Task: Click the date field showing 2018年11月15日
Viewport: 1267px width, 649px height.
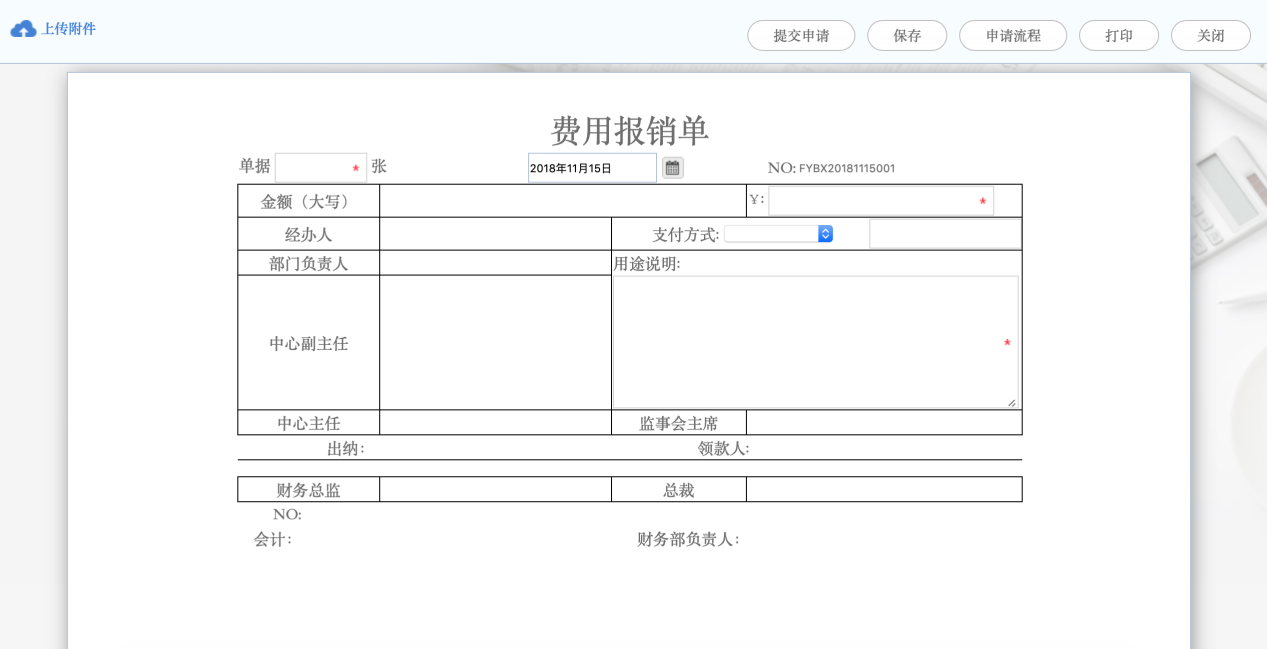Action: 590,167
